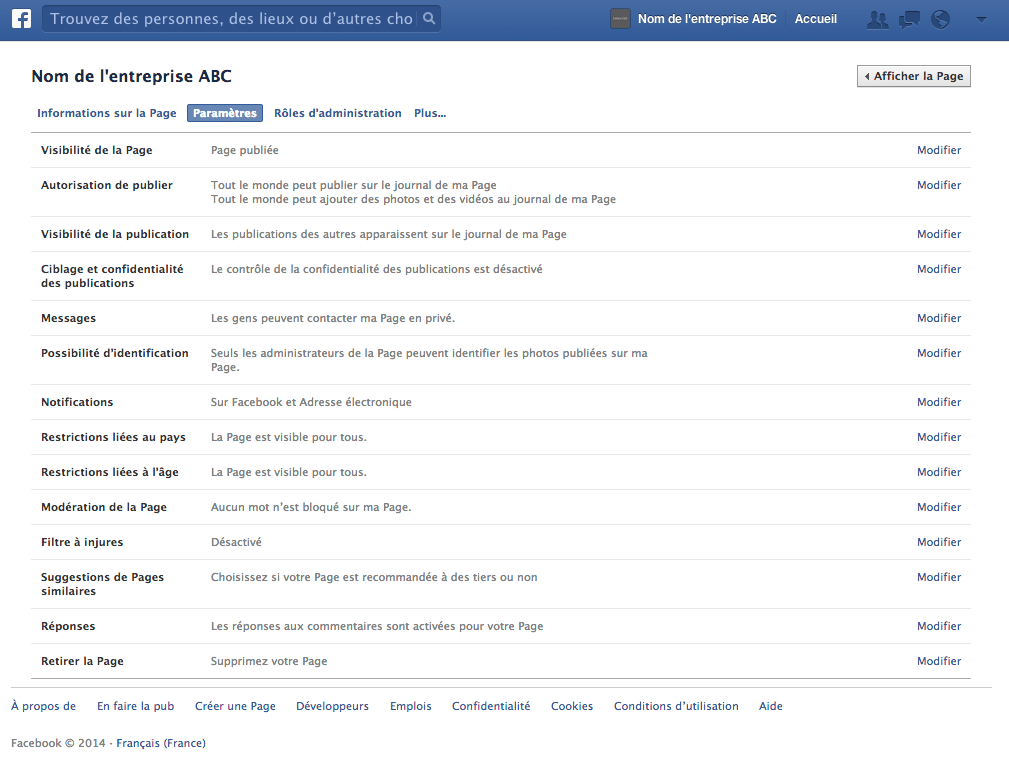Click the Afficher la Page button
This screenshot has width=1009, height=758.
913,76
